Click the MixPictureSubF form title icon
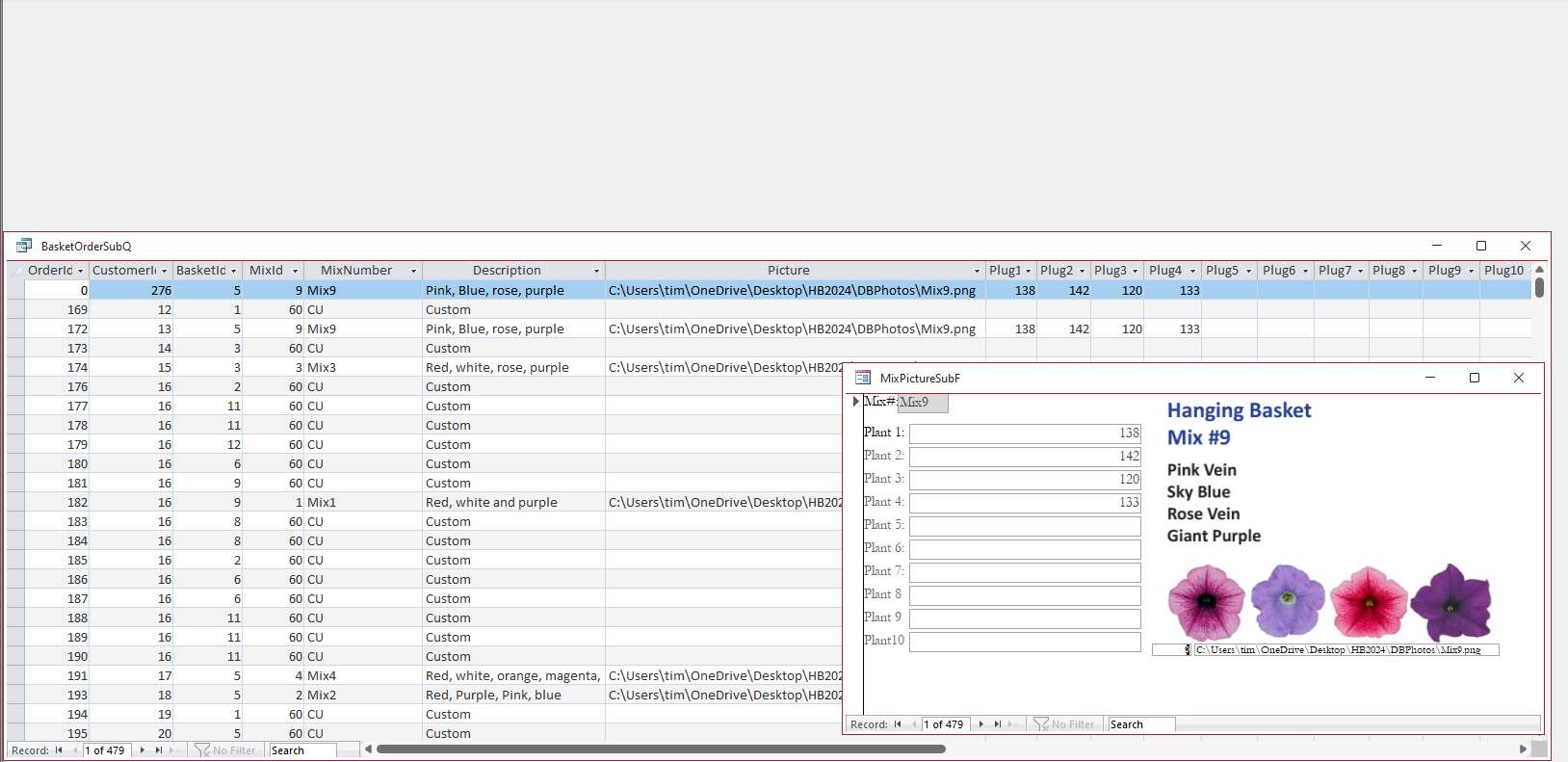Screen dimensions: 1568x762 (863, 379)
